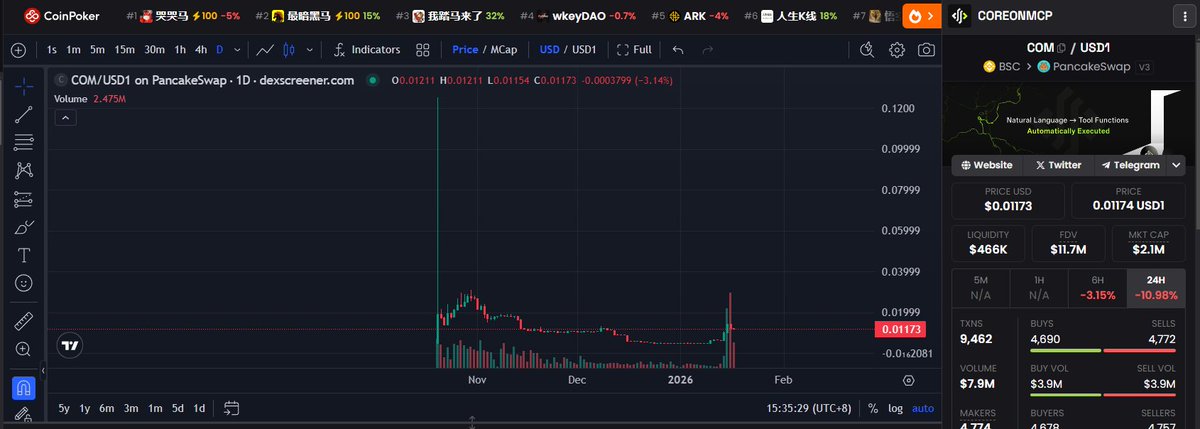
Task: Open the go to date calendar icon
Action: point(231,408)
